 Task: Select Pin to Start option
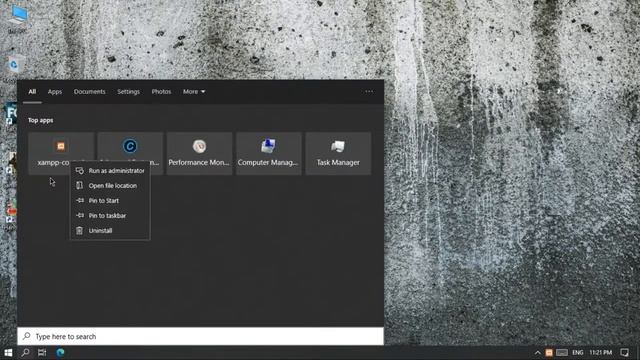[x=110, y=200]
